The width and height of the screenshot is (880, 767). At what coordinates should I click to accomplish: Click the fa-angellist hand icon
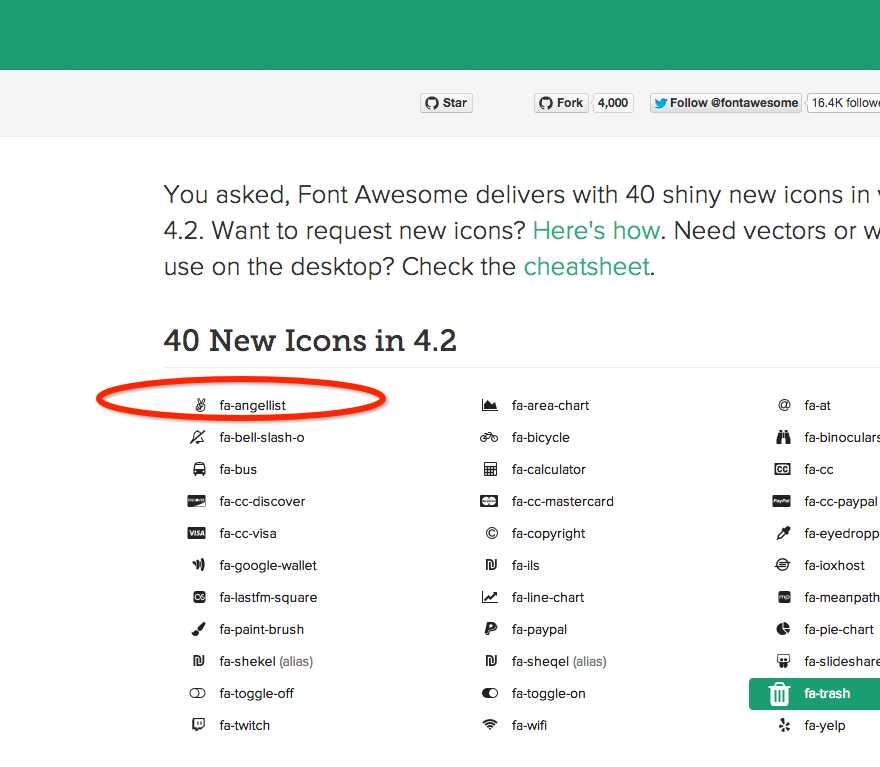pos(200,405)
